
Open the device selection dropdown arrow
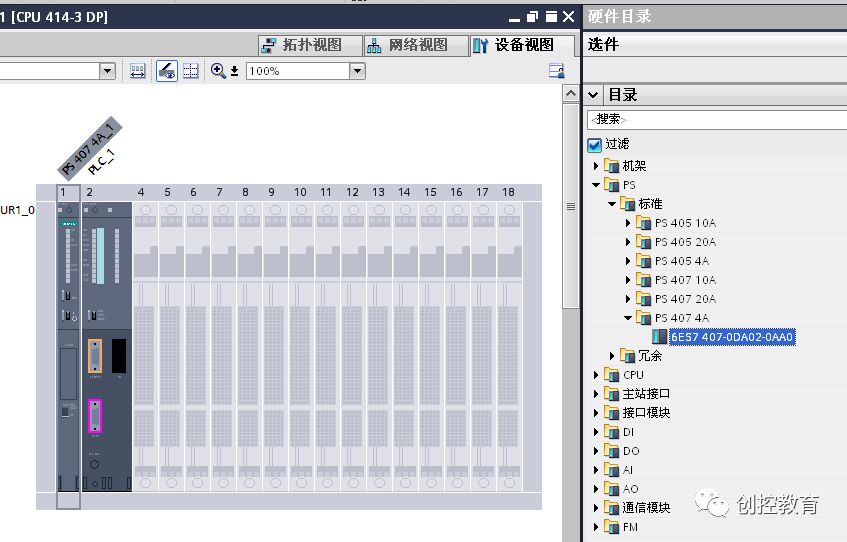pyautogui.click(x=107, y=71)
